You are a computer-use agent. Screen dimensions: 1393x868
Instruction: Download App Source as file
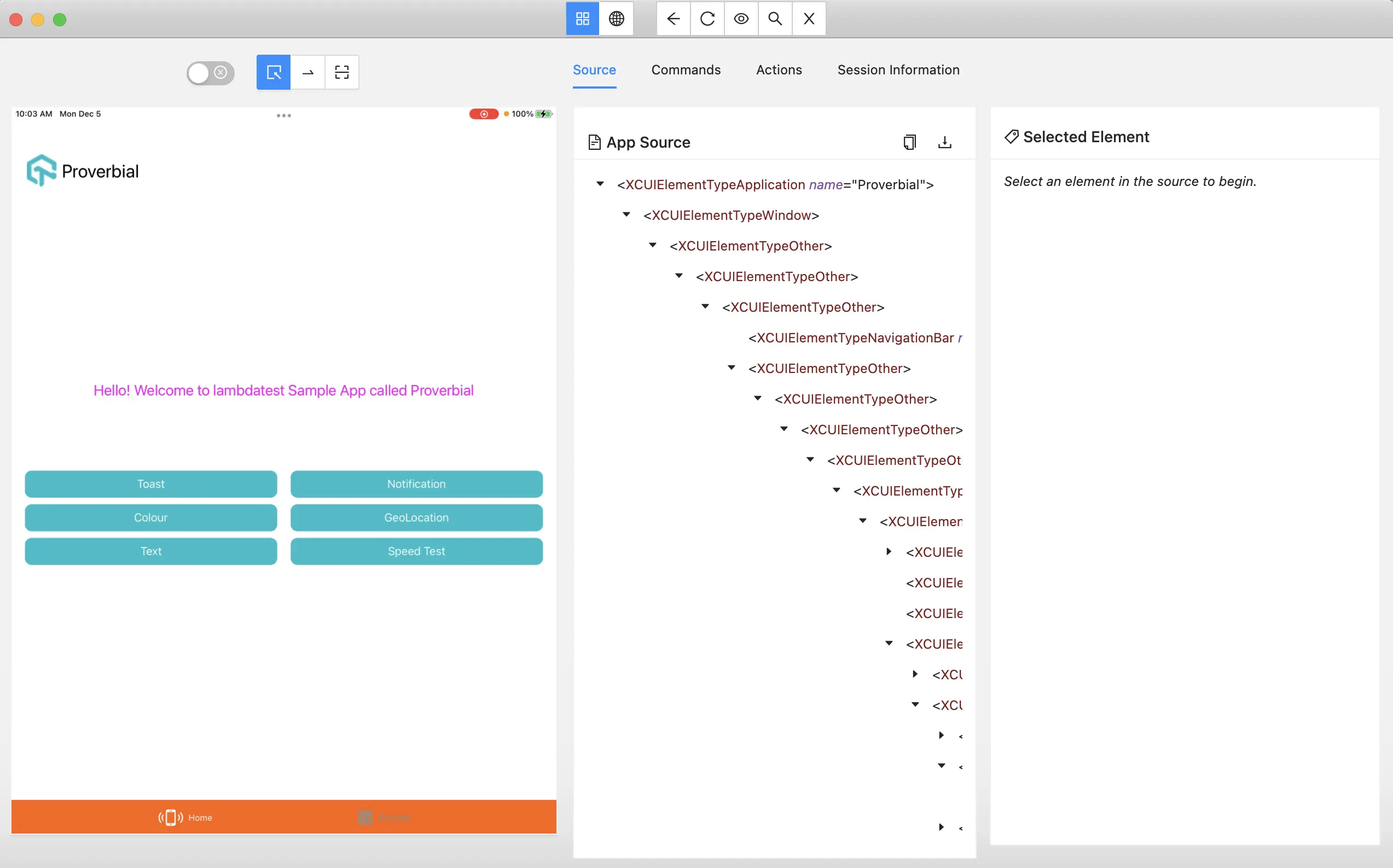tap(944, 142)
